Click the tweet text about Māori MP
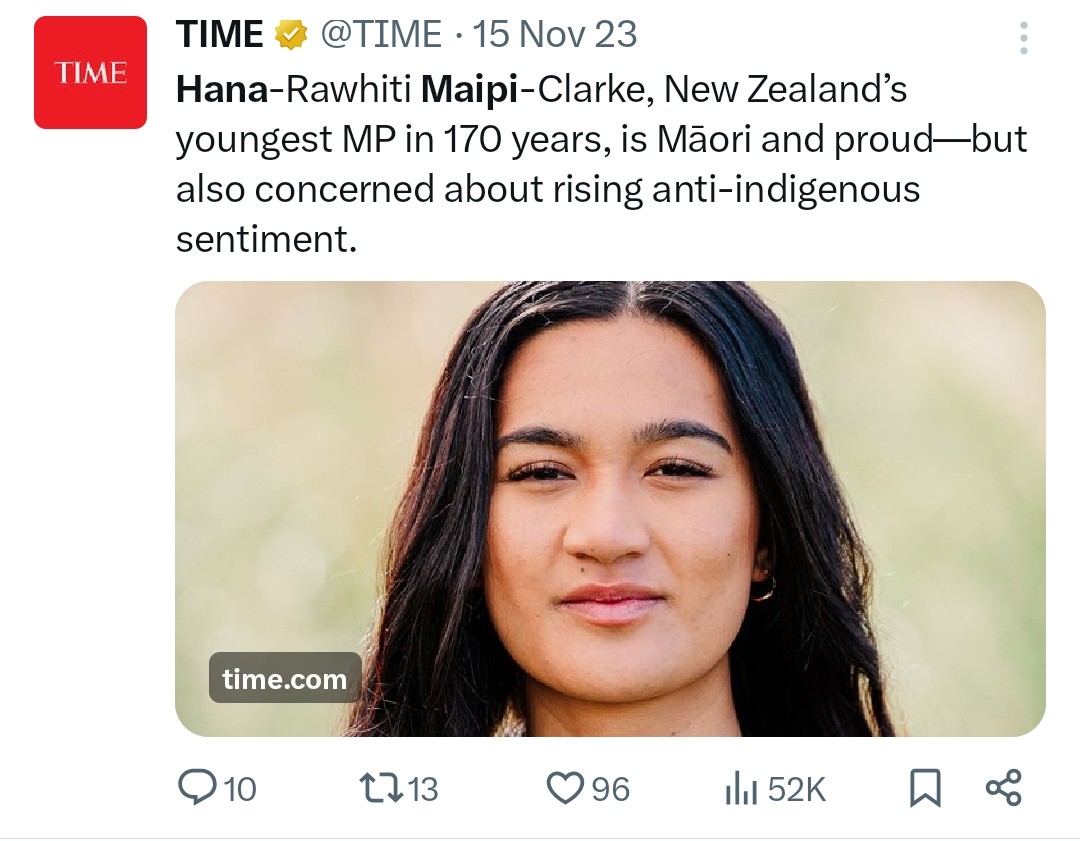 600,165
